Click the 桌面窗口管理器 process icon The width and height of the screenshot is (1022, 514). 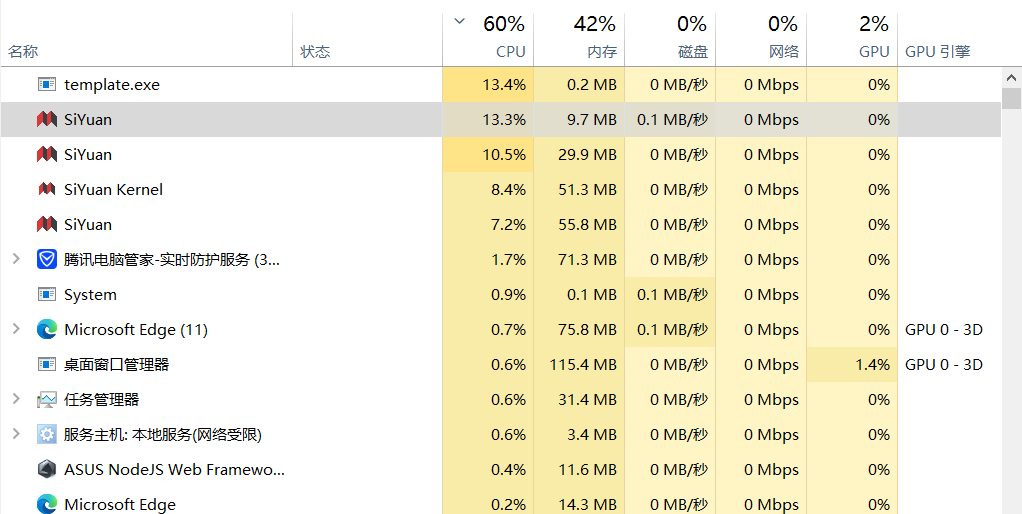pos(46,365)
